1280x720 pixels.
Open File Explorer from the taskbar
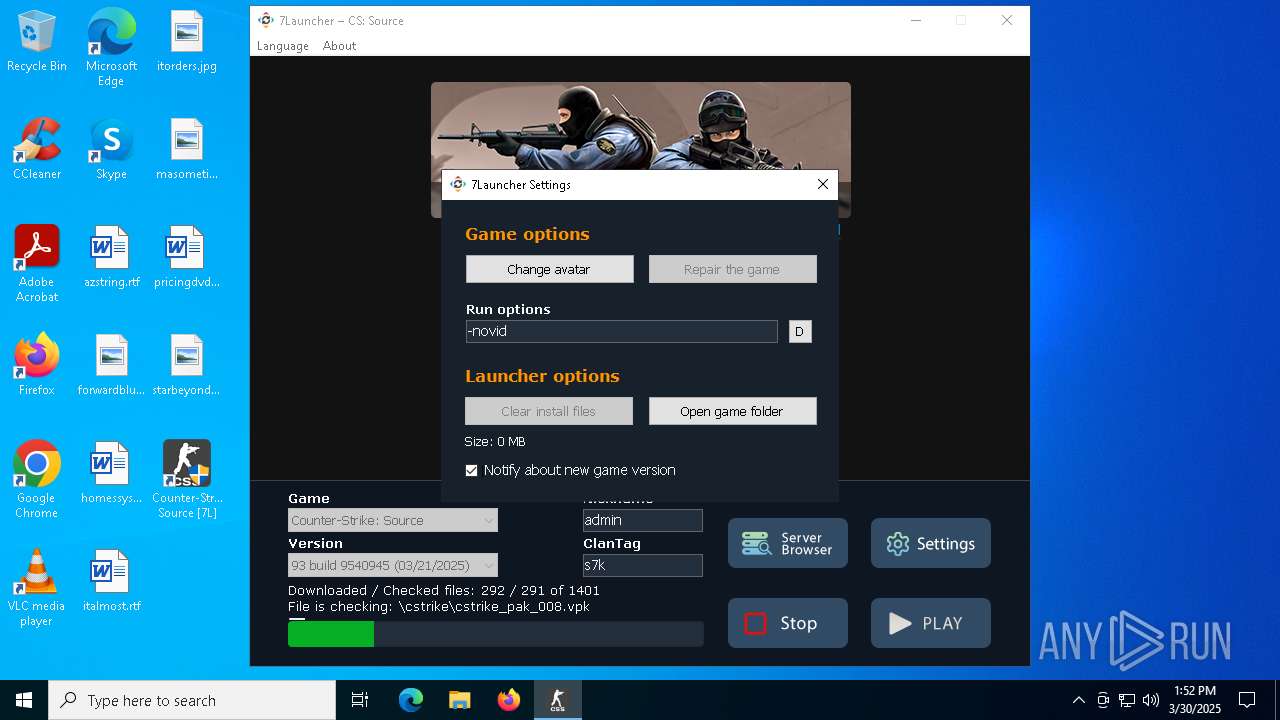pyautogui.click(x=459, y=700)
